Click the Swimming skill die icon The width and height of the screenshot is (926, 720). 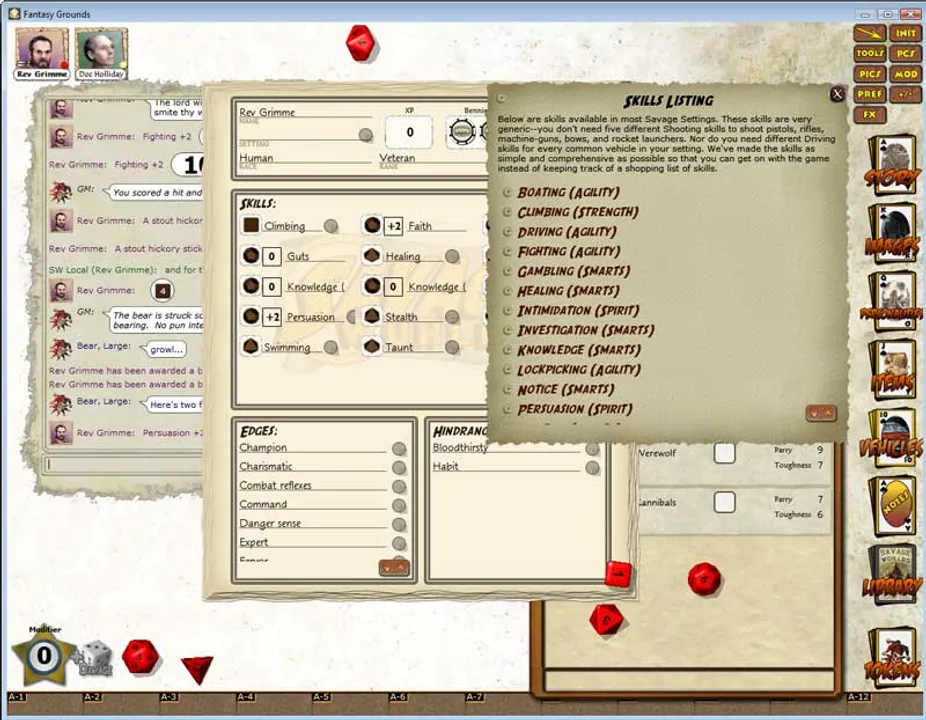point(251,347)
